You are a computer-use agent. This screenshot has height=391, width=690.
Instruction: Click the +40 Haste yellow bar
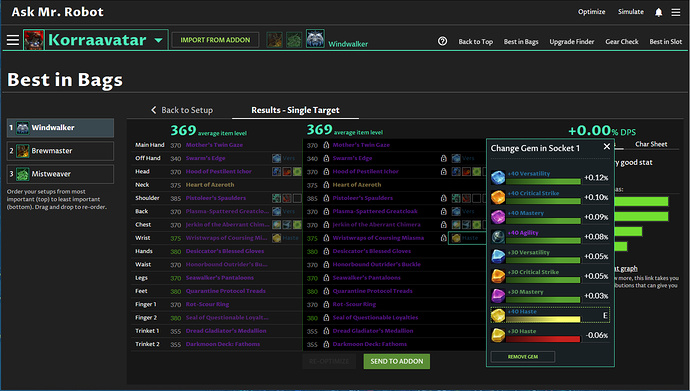(x=543, y=319)
